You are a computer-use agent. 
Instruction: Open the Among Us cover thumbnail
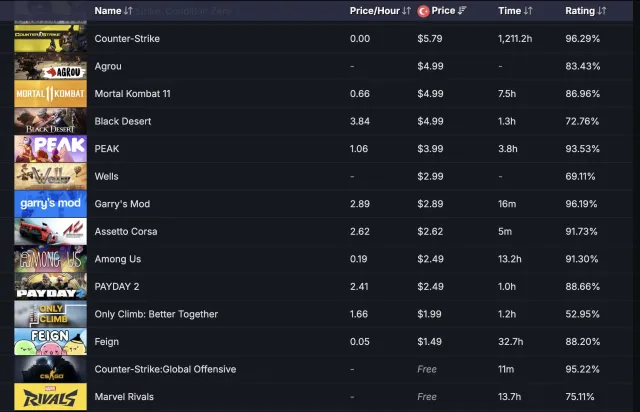pyautogui.click(x=51, y=259)
